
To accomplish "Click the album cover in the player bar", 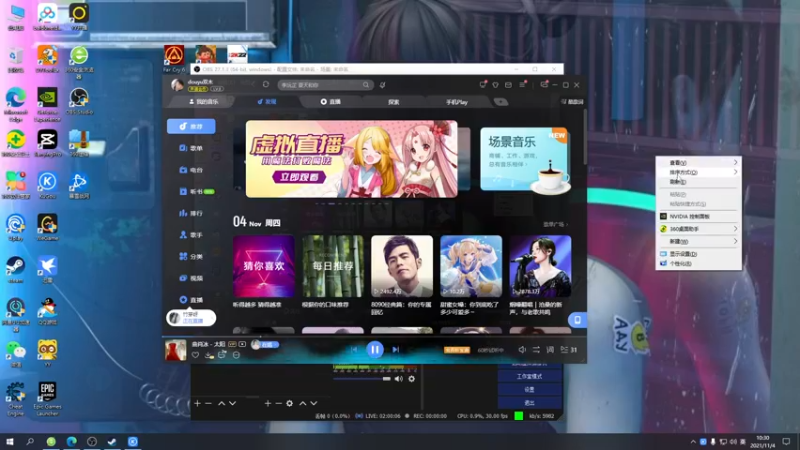I will coord(176,350).
